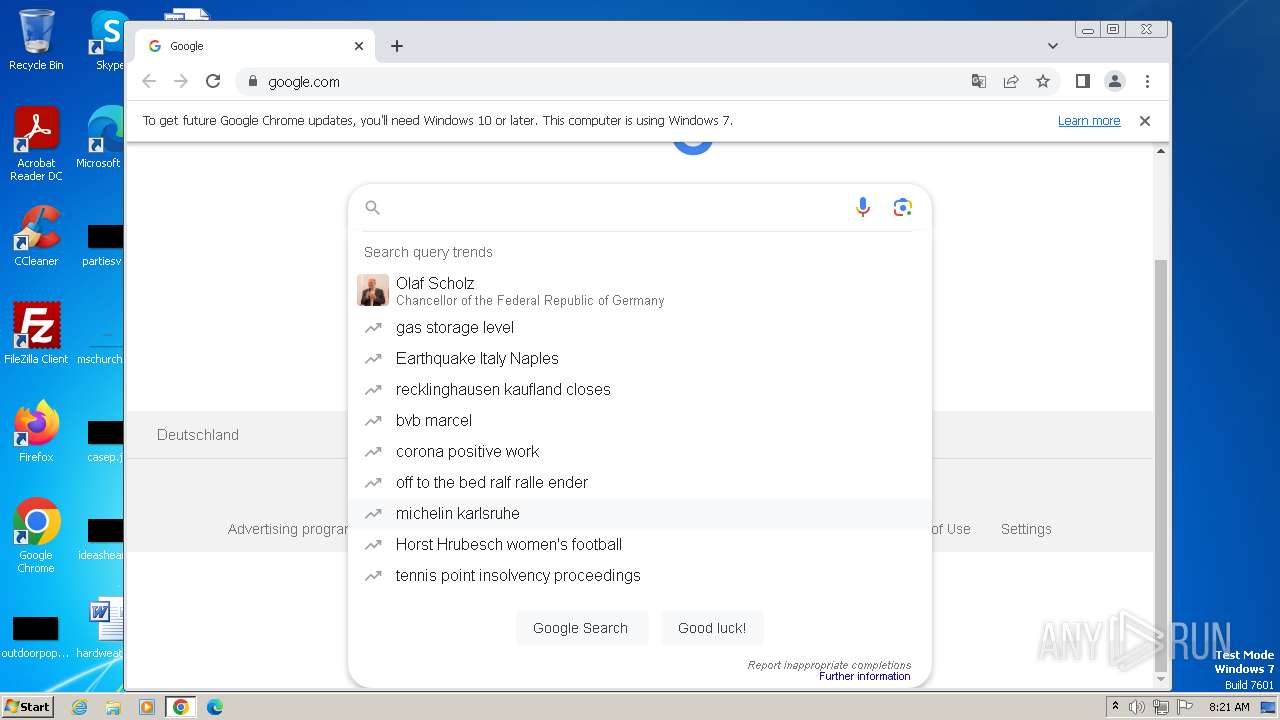This screenshot has height=720, width=1280.
Task: Open Chrome's three-dot menu
Action: click(1147, 81)
